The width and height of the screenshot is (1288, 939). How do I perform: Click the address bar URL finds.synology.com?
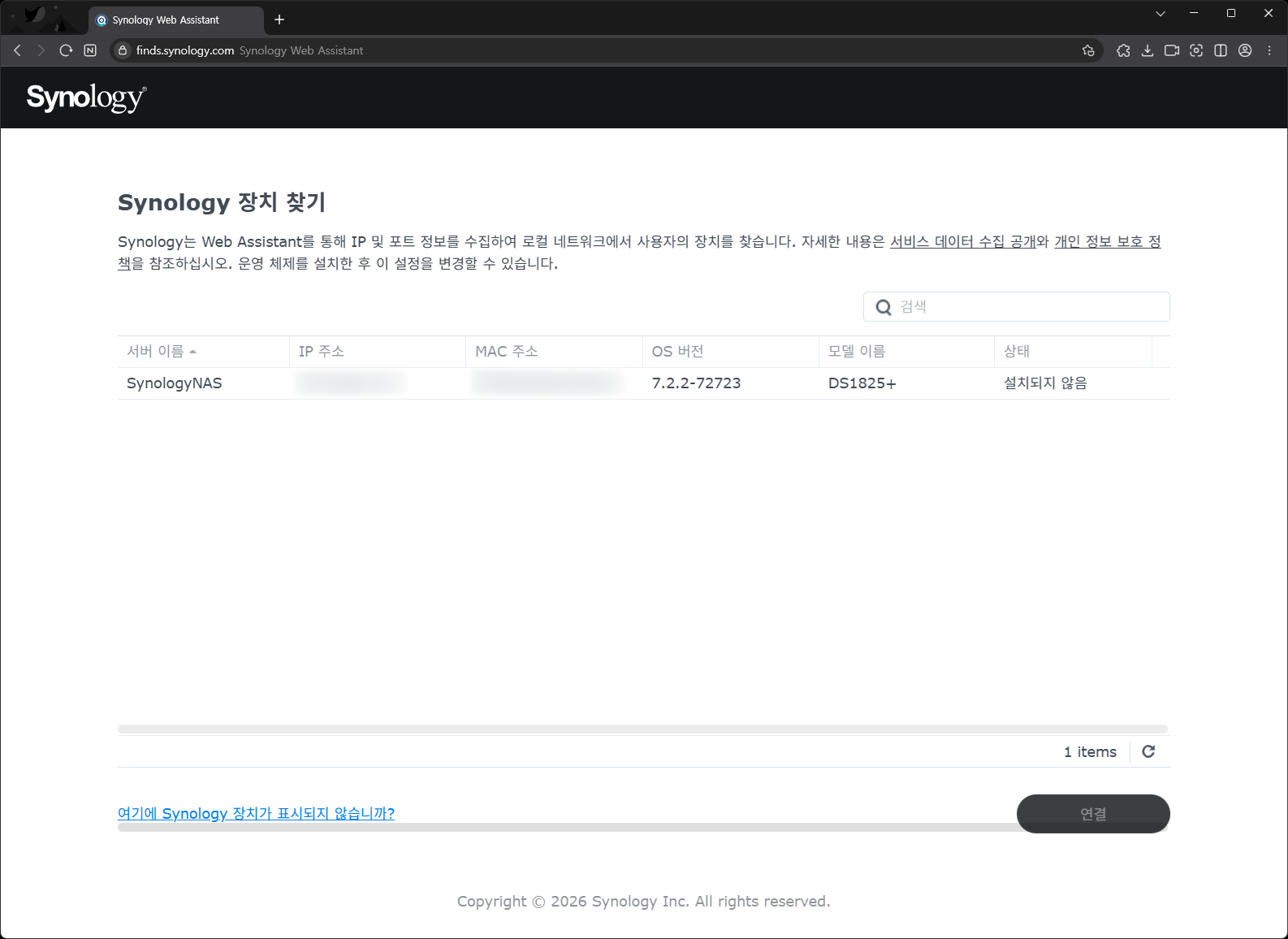point(185,50)
